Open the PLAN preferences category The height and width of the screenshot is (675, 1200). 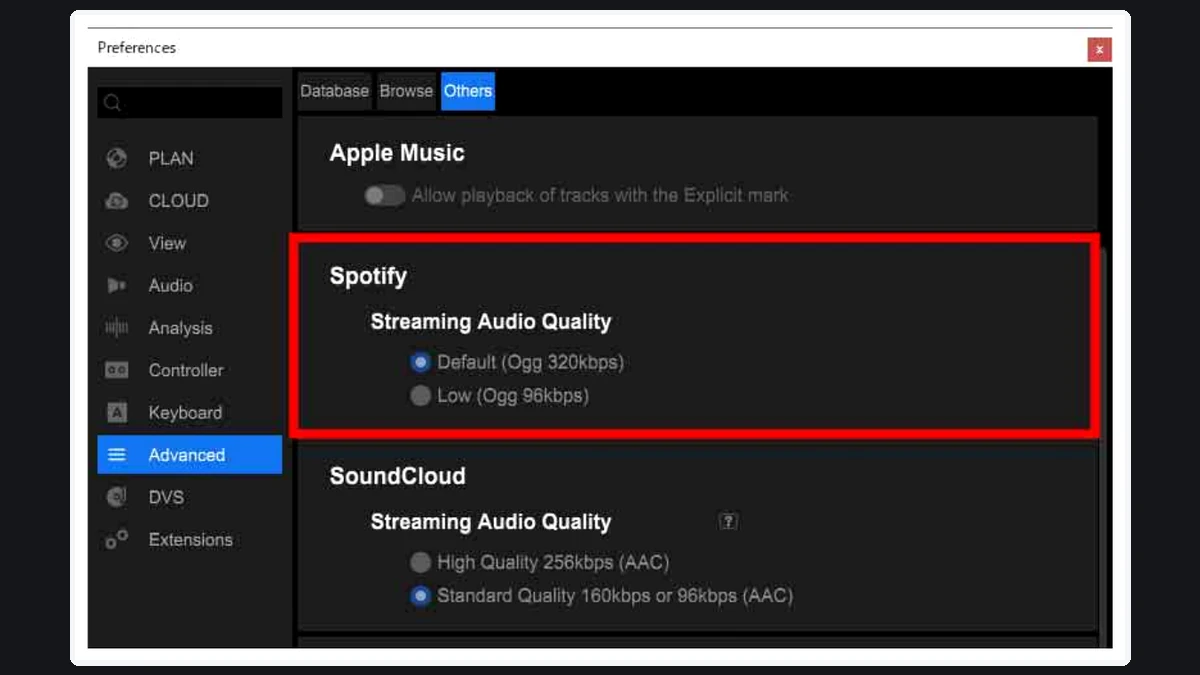click(190, 158)
